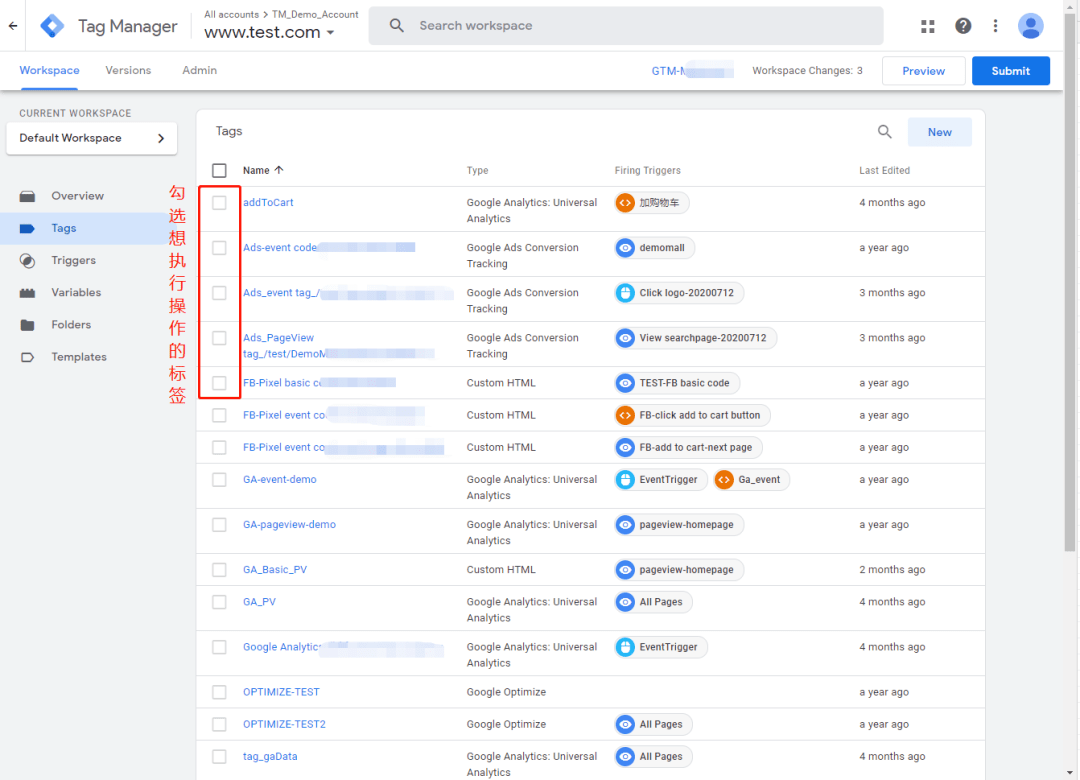Click the page vertical scrollbar
This screenshot has height=780, width=1080.
(x=1070, y=283)
